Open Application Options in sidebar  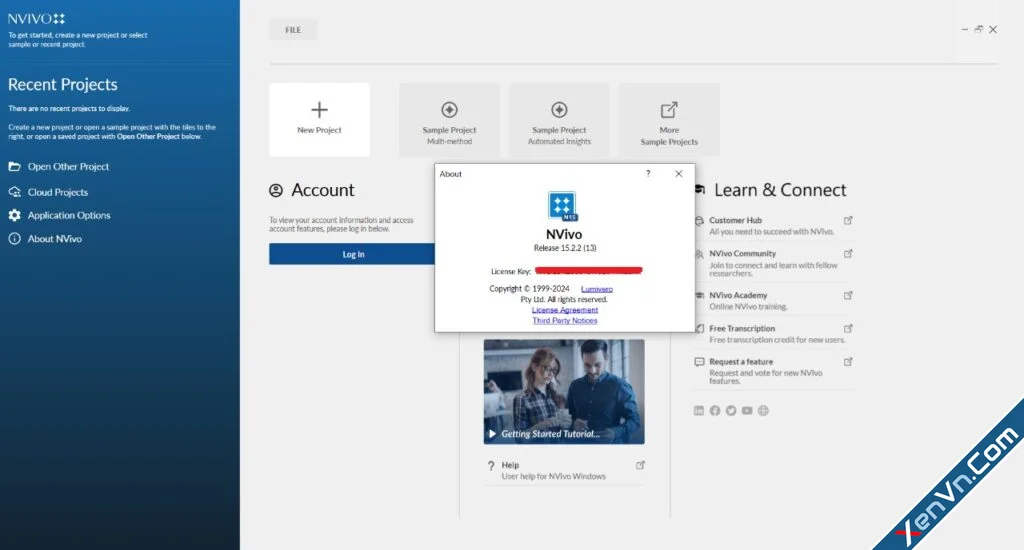click(x=69, y=215)
